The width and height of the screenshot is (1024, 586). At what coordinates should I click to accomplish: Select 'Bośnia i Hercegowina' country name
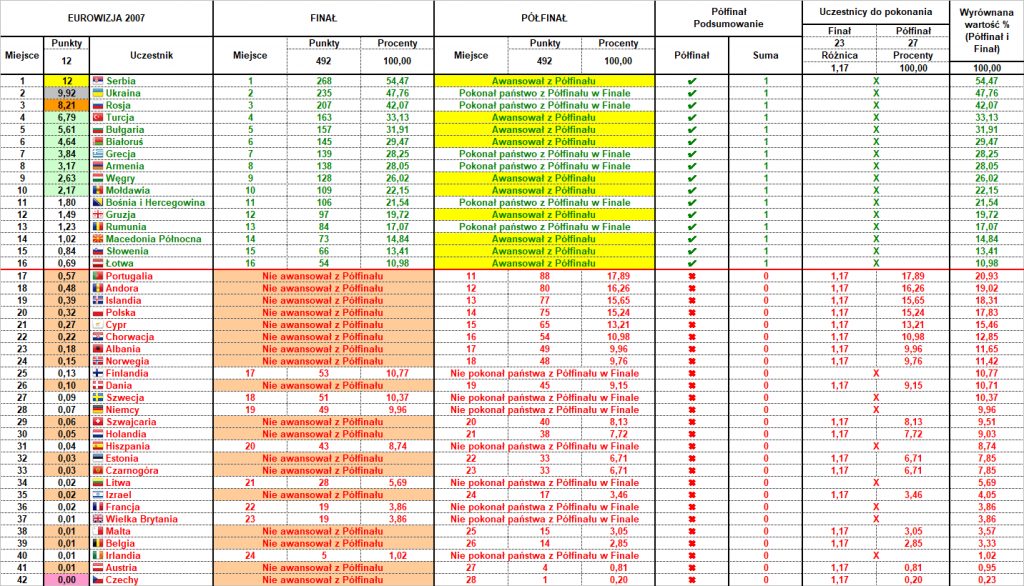tap(155, 203)
